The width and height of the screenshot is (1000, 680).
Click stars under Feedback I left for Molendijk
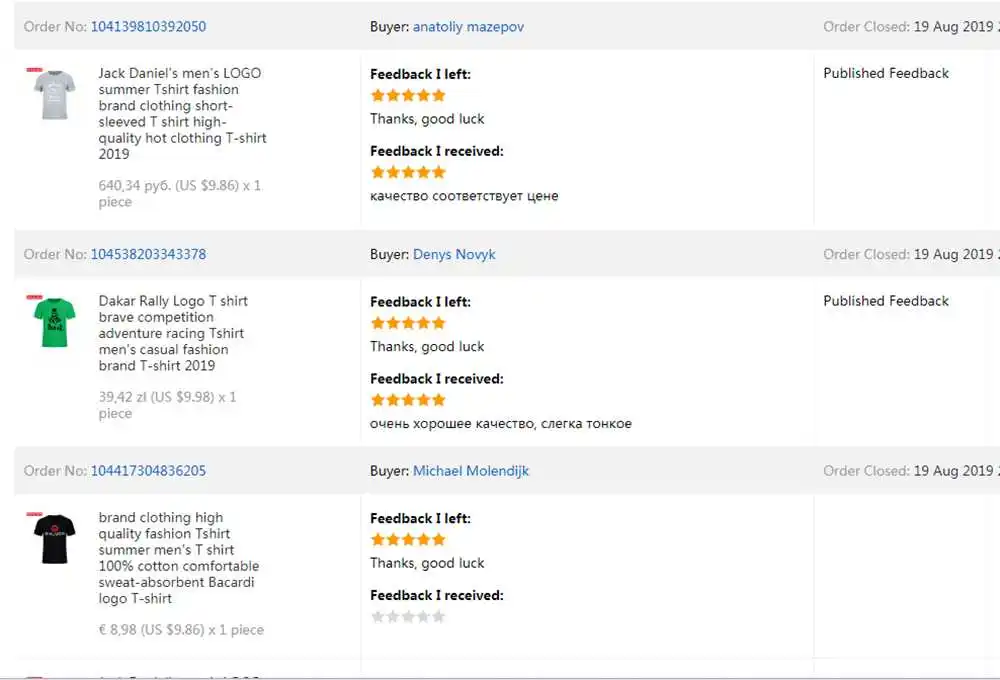(408, 540)
